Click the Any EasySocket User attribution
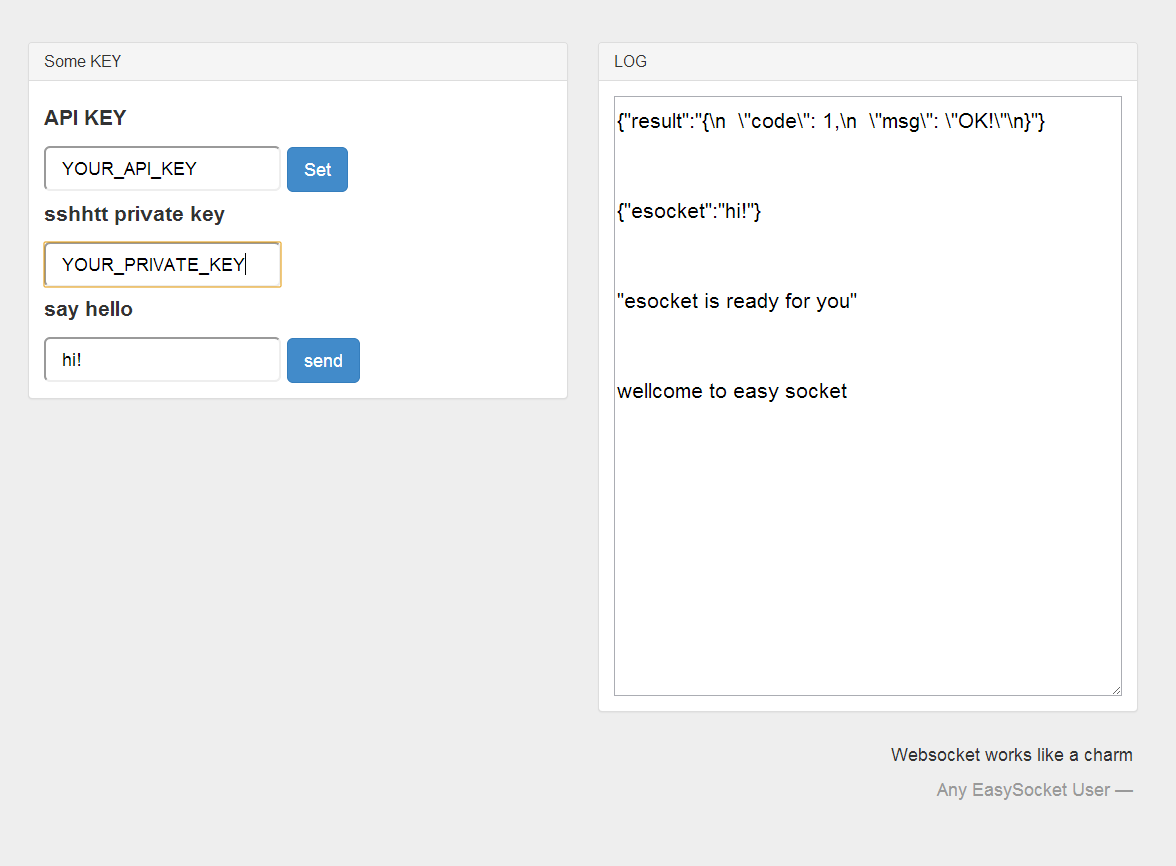Viewport: 1176px width, 866px height. (x=1034, y=790)
